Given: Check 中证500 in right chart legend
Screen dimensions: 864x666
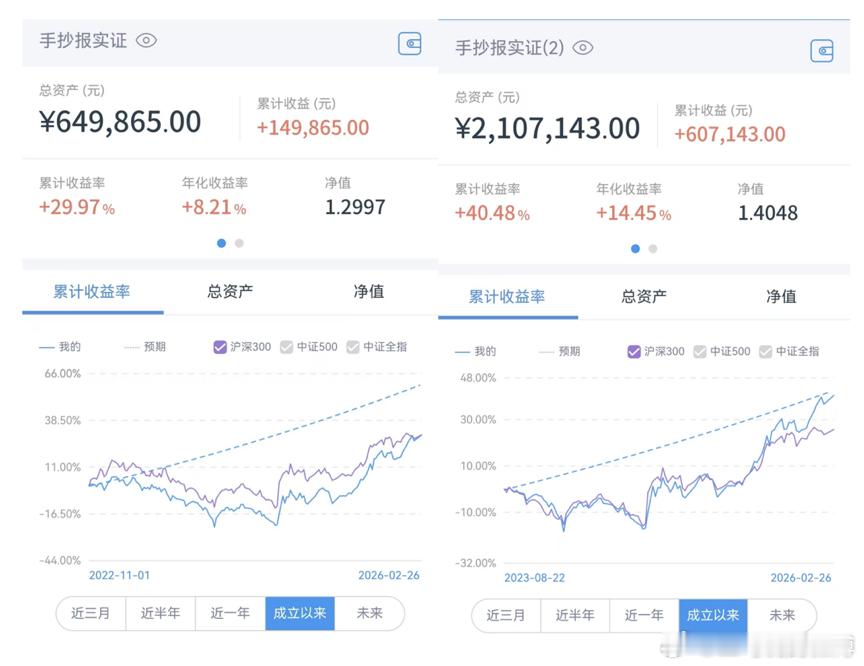Looking at the screenshot, I should point(700,351).
